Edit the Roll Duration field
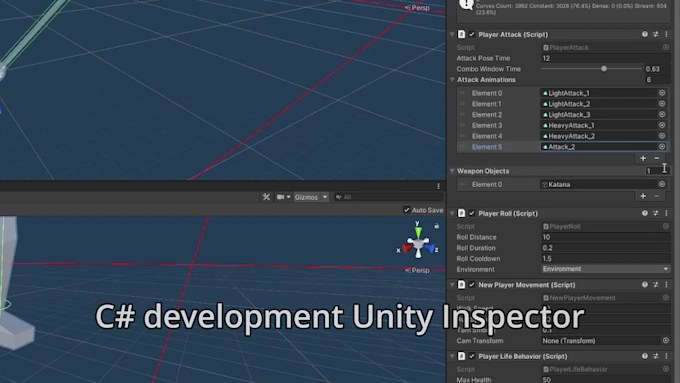This screenshot has height=383, width=680. click(605, 248)
